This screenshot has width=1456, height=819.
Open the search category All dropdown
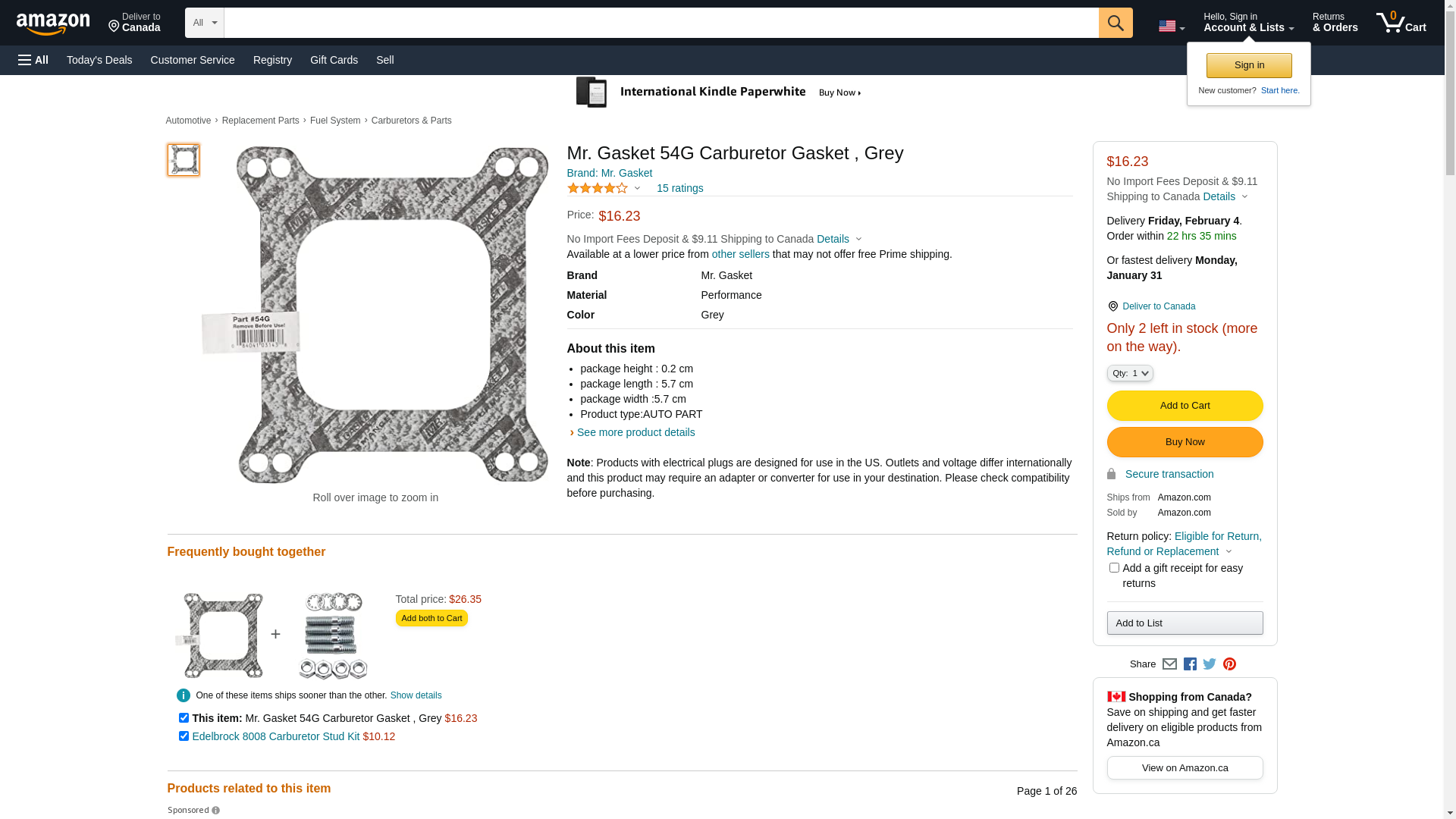point(205,23)
